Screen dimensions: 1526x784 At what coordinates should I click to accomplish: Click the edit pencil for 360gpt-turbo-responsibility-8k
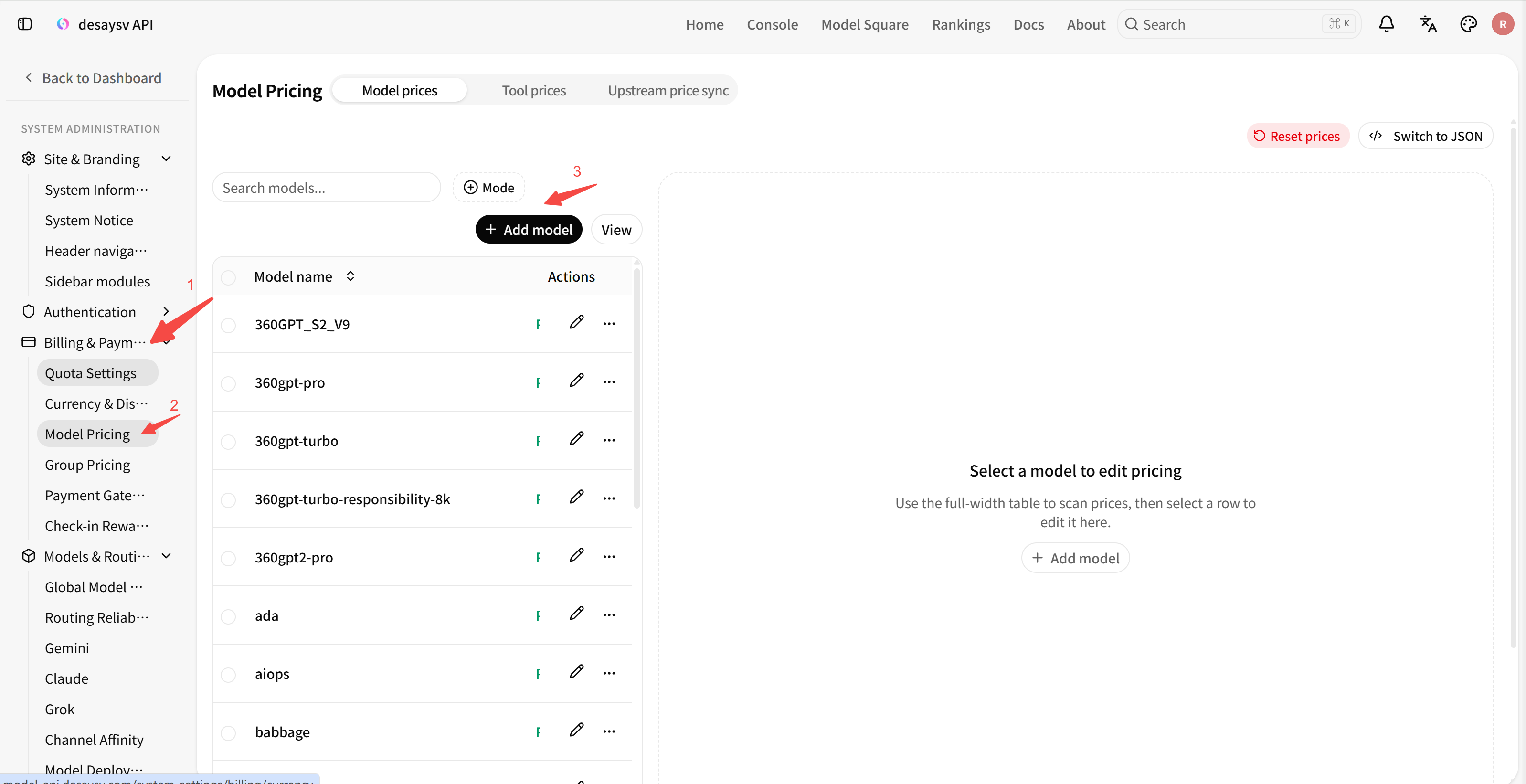(x=576, y=497)
